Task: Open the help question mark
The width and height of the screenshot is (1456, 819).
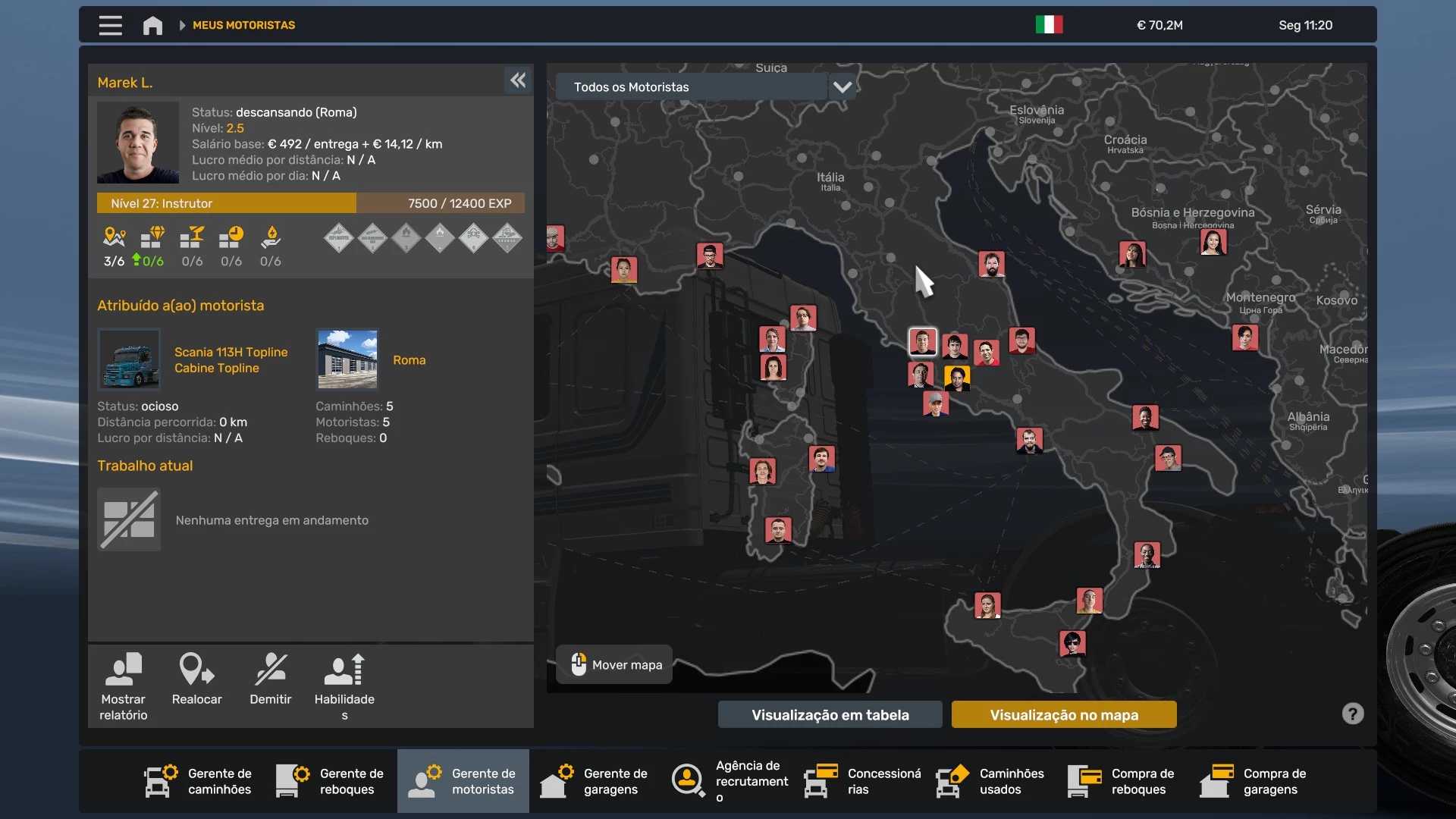Action: [x=1352, y=714]
